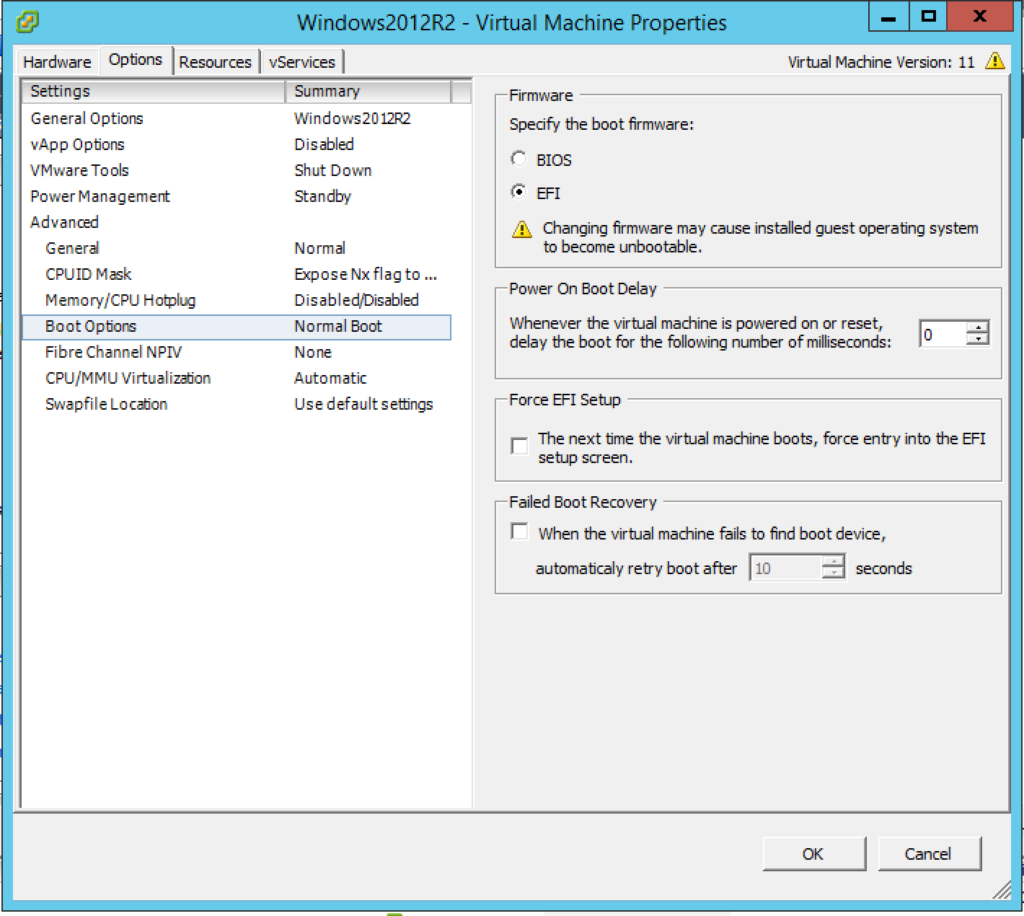Click the firmware change warning icon
The width and height of the screenshot is (1024, 916).
[519, 228]
